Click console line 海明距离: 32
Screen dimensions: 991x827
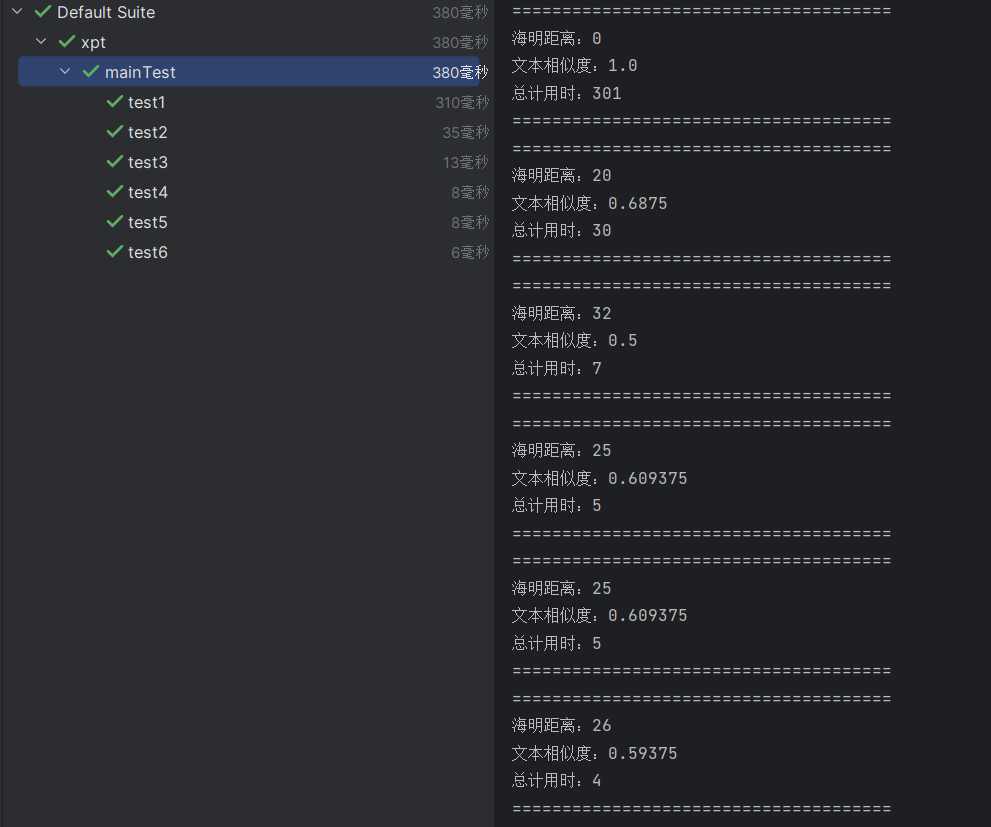[x=561, y=313]
